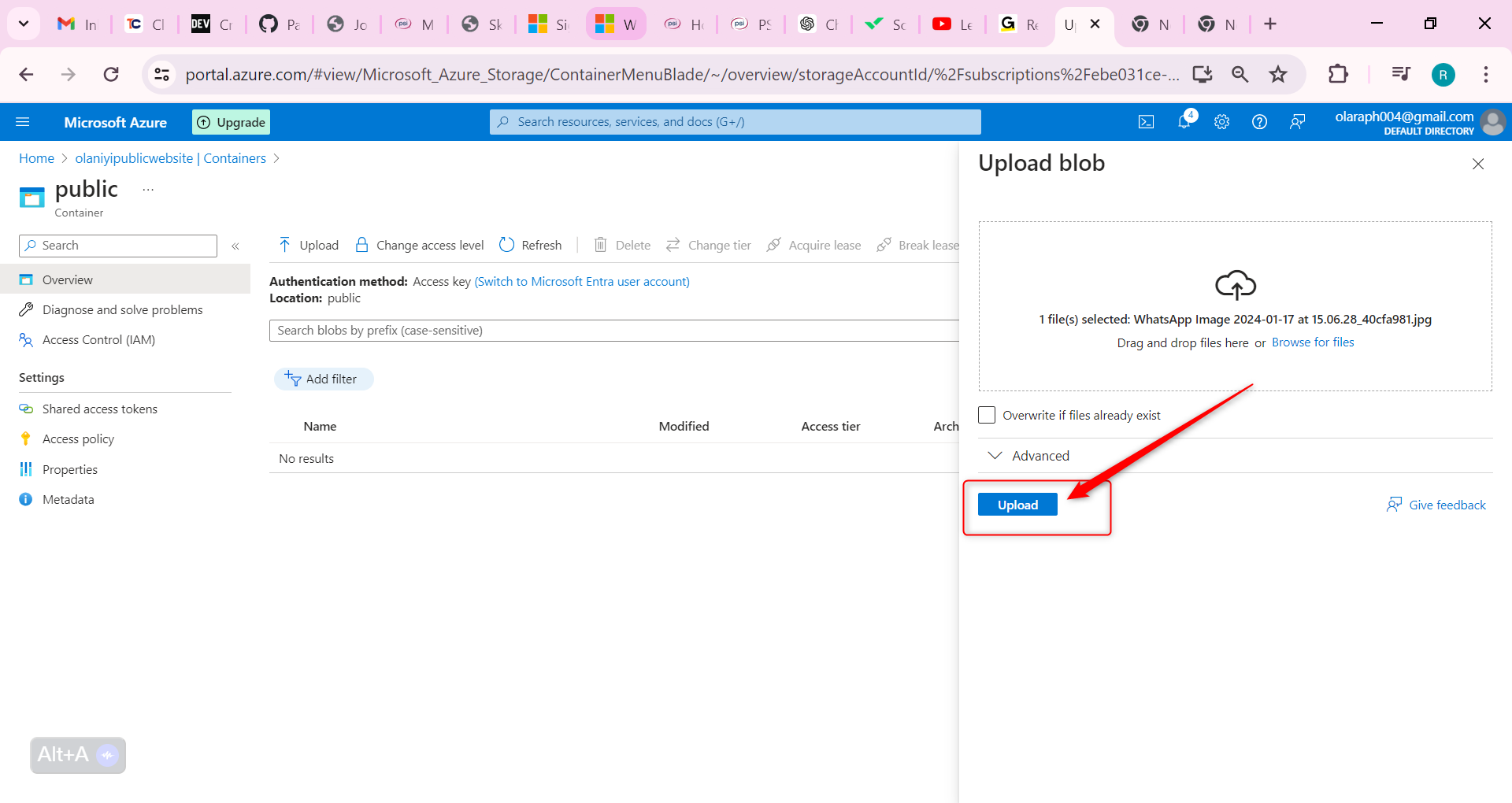Click the blue Upload button
The height and width of the screenshot is (803, 1512).
[1017, 505]
